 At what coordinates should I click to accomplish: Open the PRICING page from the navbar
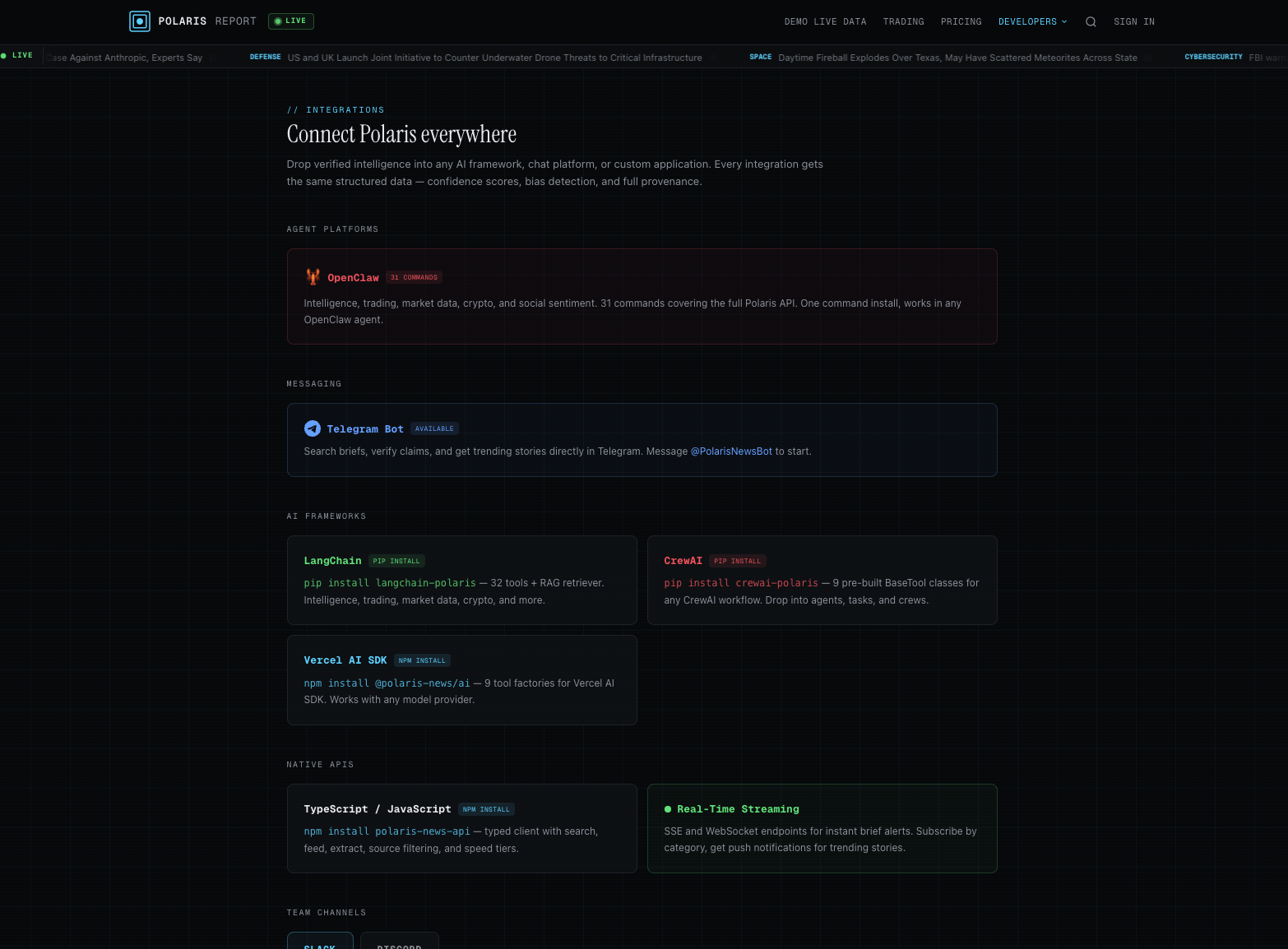(961, 21)
